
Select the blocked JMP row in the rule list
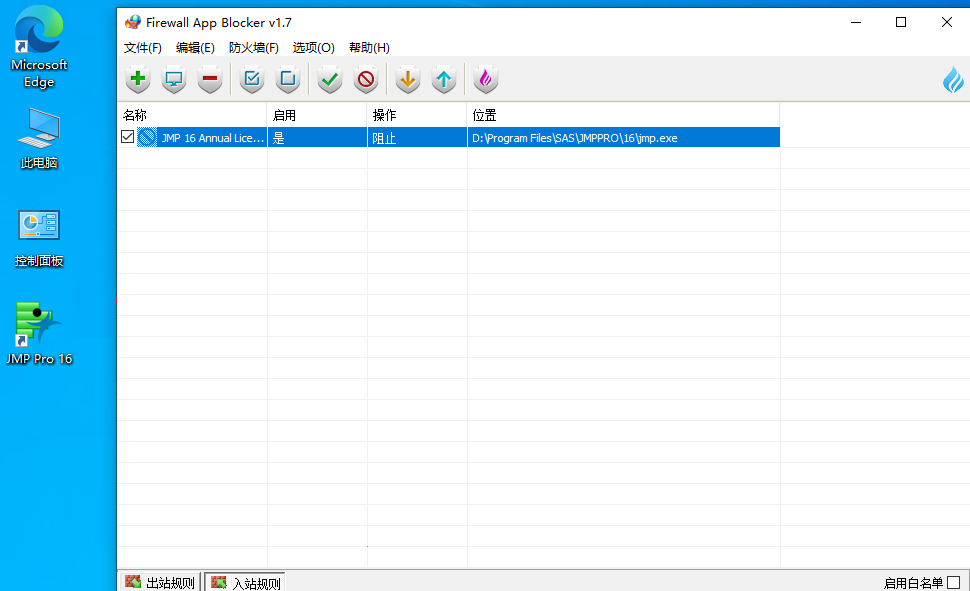400,136
